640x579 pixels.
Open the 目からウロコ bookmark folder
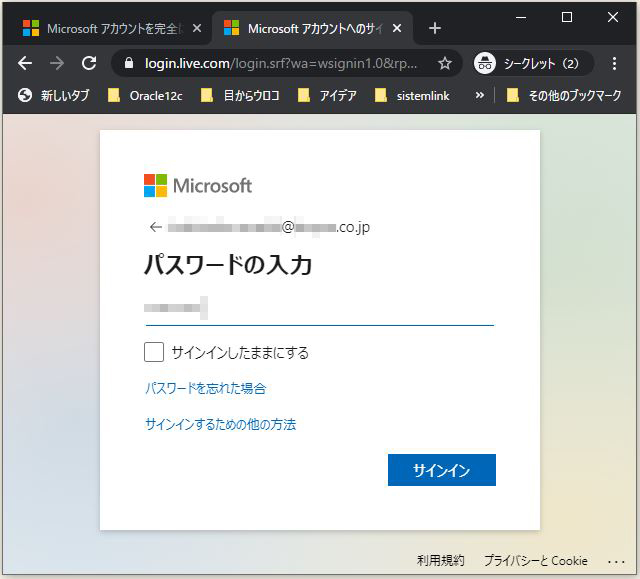[x=240, y=95]
